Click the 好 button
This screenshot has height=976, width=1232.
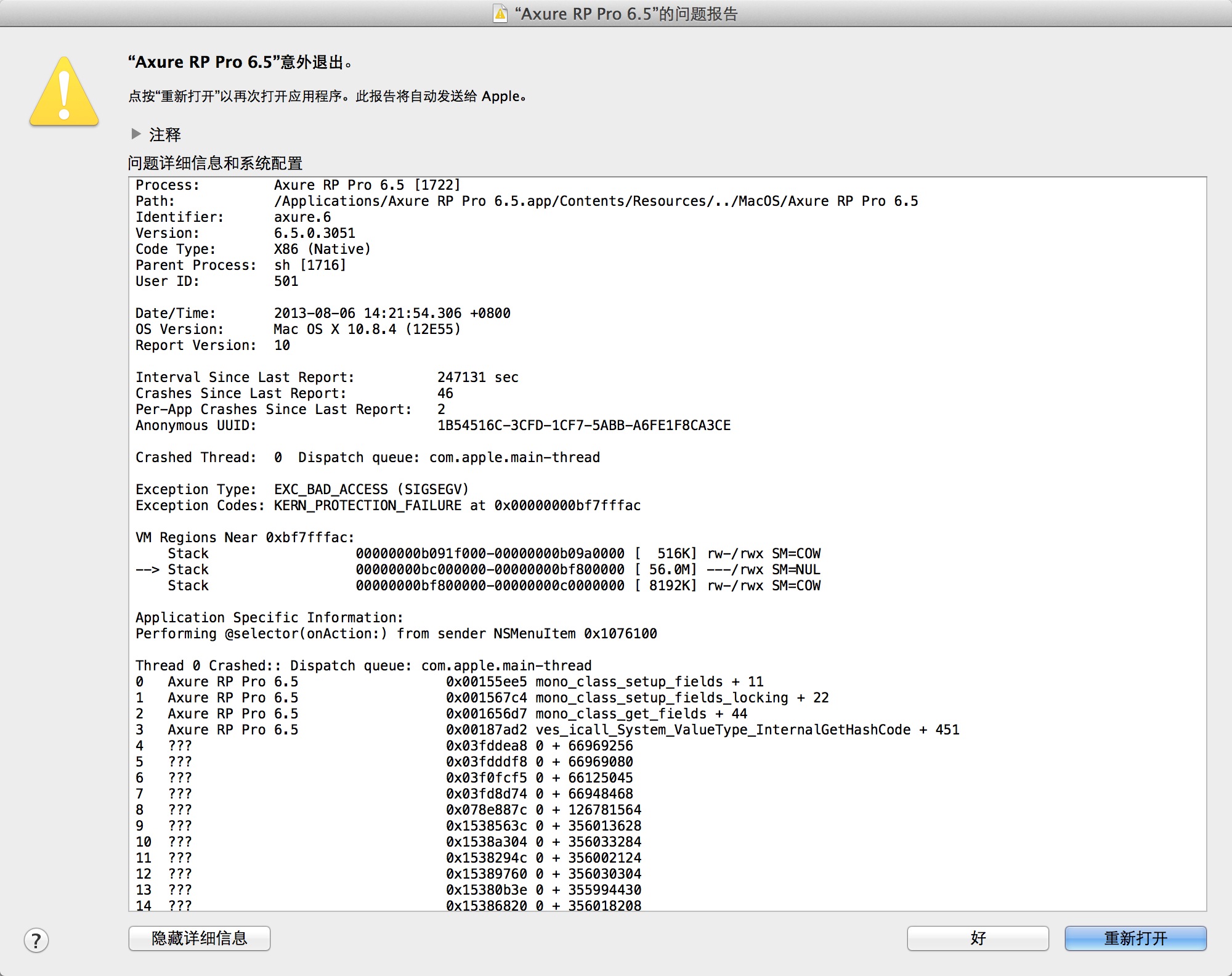[x=978, y=938]
